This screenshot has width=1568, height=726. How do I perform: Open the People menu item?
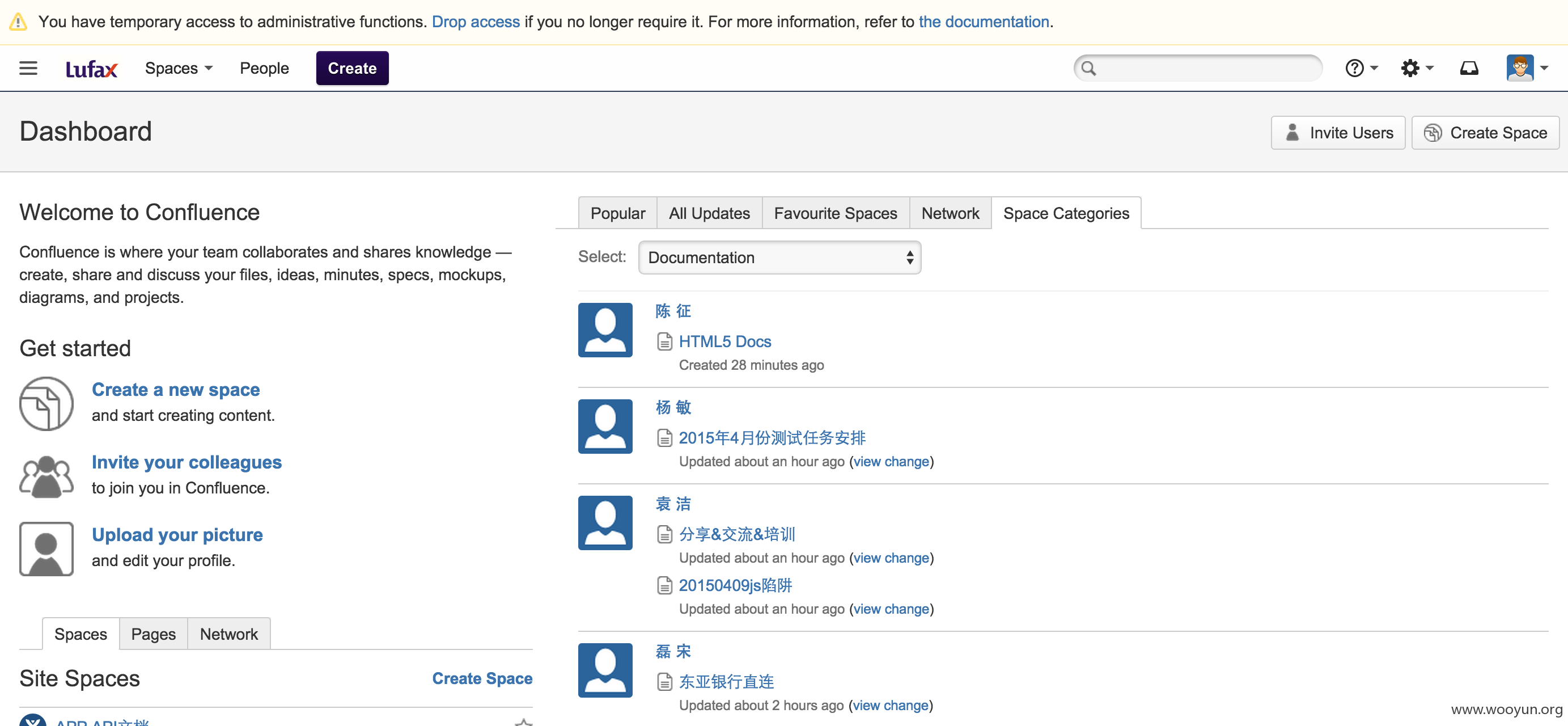pos(264,68)
